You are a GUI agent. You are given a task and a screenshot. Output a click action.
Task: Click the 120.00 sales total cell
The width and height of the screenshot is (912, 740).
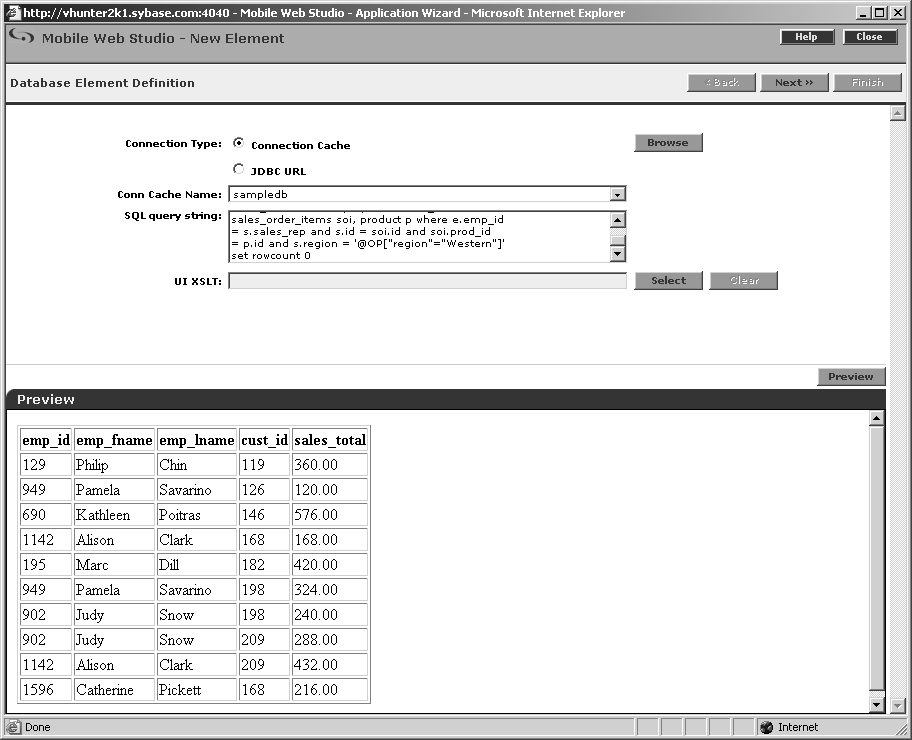(x=330, y=490)
